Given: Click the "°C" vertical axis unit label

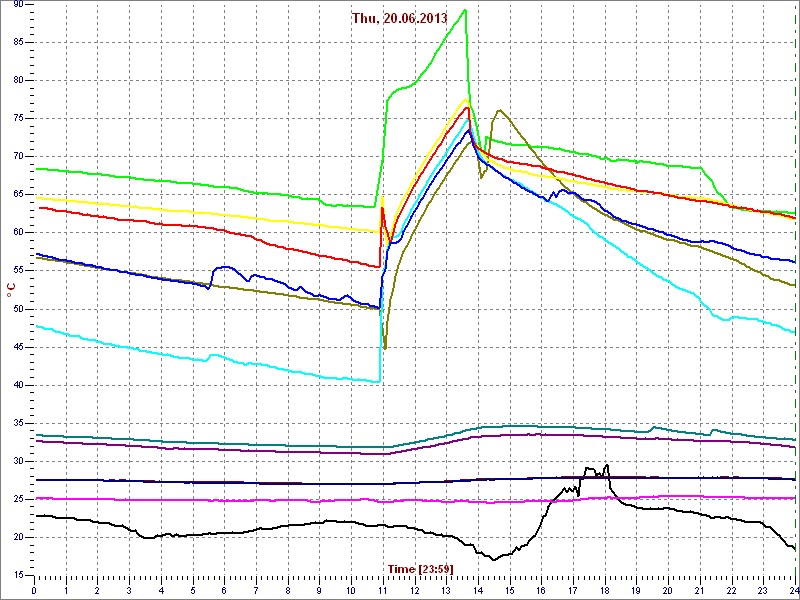Looking at the screenshot, I should tap(10, 290).
